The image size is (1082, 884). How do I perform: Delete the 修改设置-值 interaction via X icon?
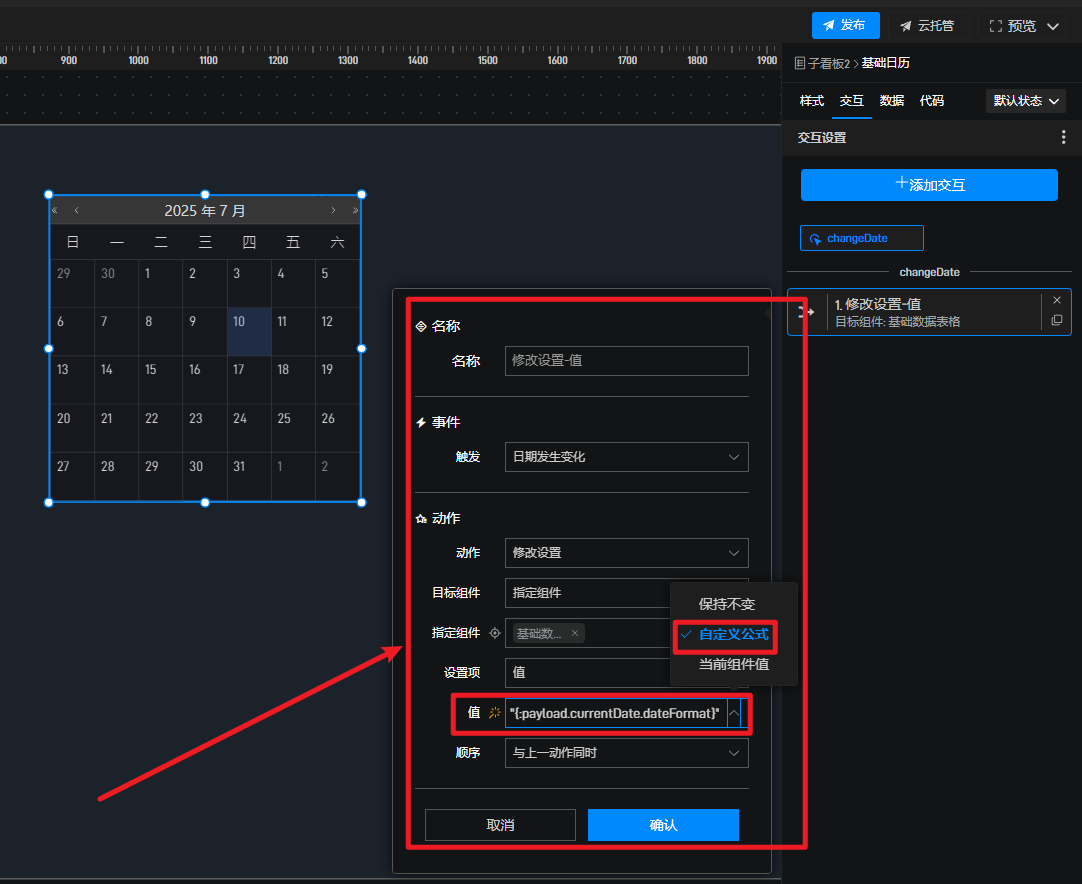click(1057, 300)
